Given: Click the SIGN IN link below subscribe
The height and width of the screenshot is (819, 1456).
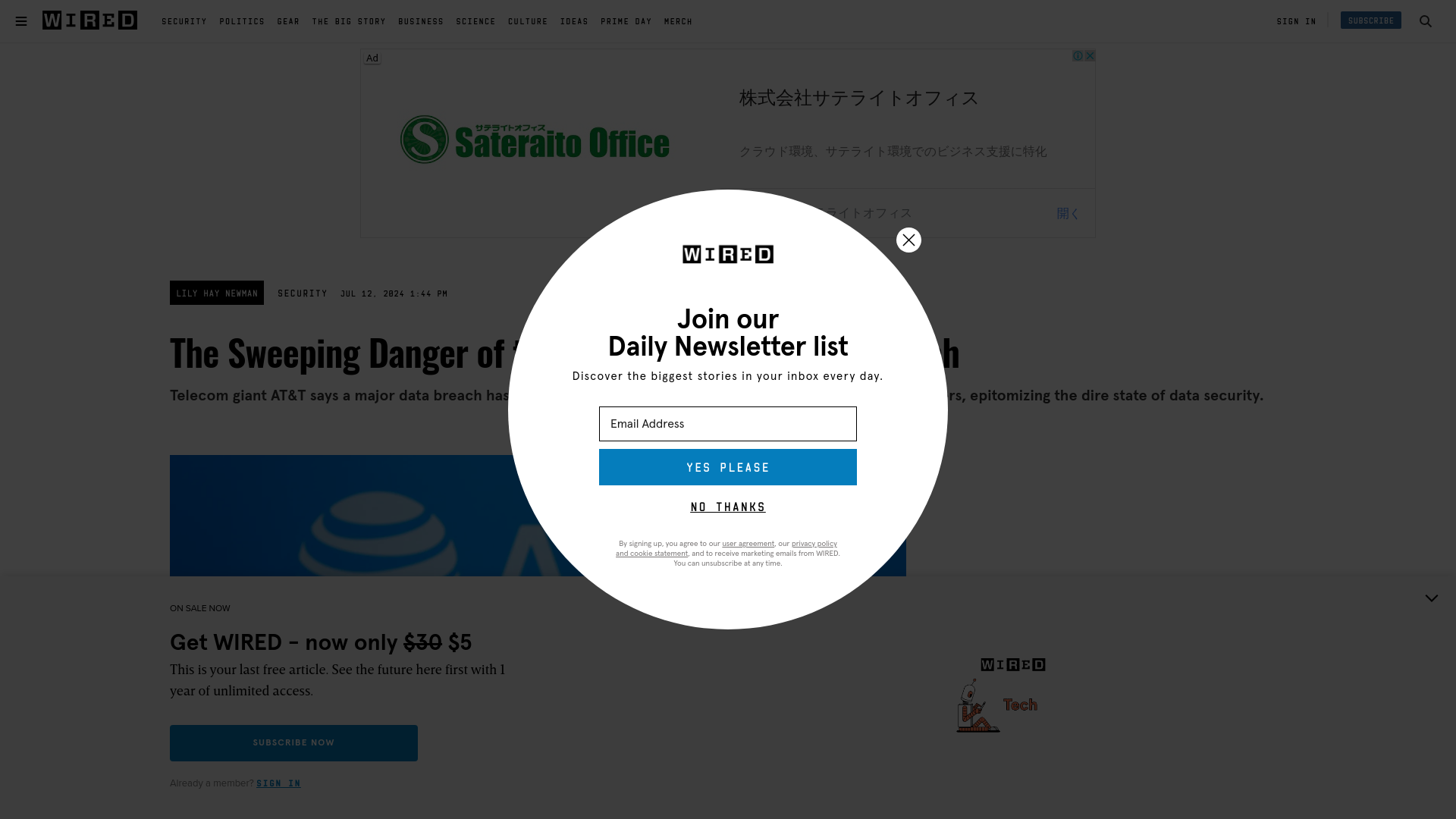Looking at the screenshot, I should click(278, 783).
